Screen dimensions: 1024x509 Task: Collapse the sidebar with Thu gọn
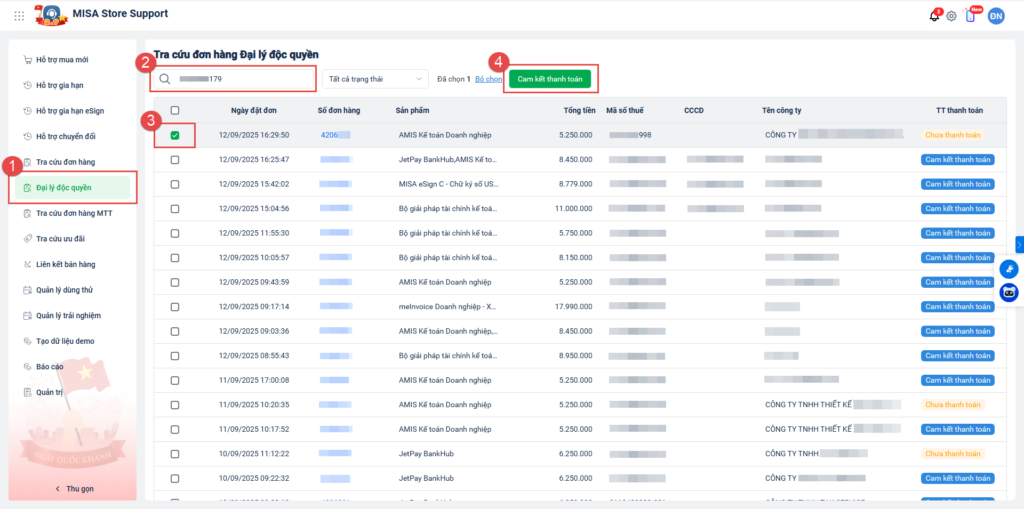[73, 488]
